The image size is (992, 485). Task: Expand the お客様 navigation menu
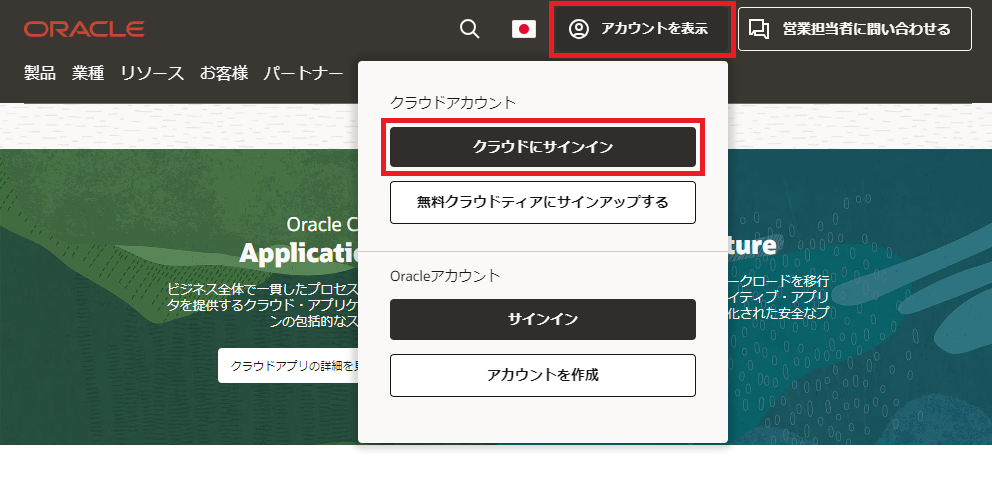[224, 73]
